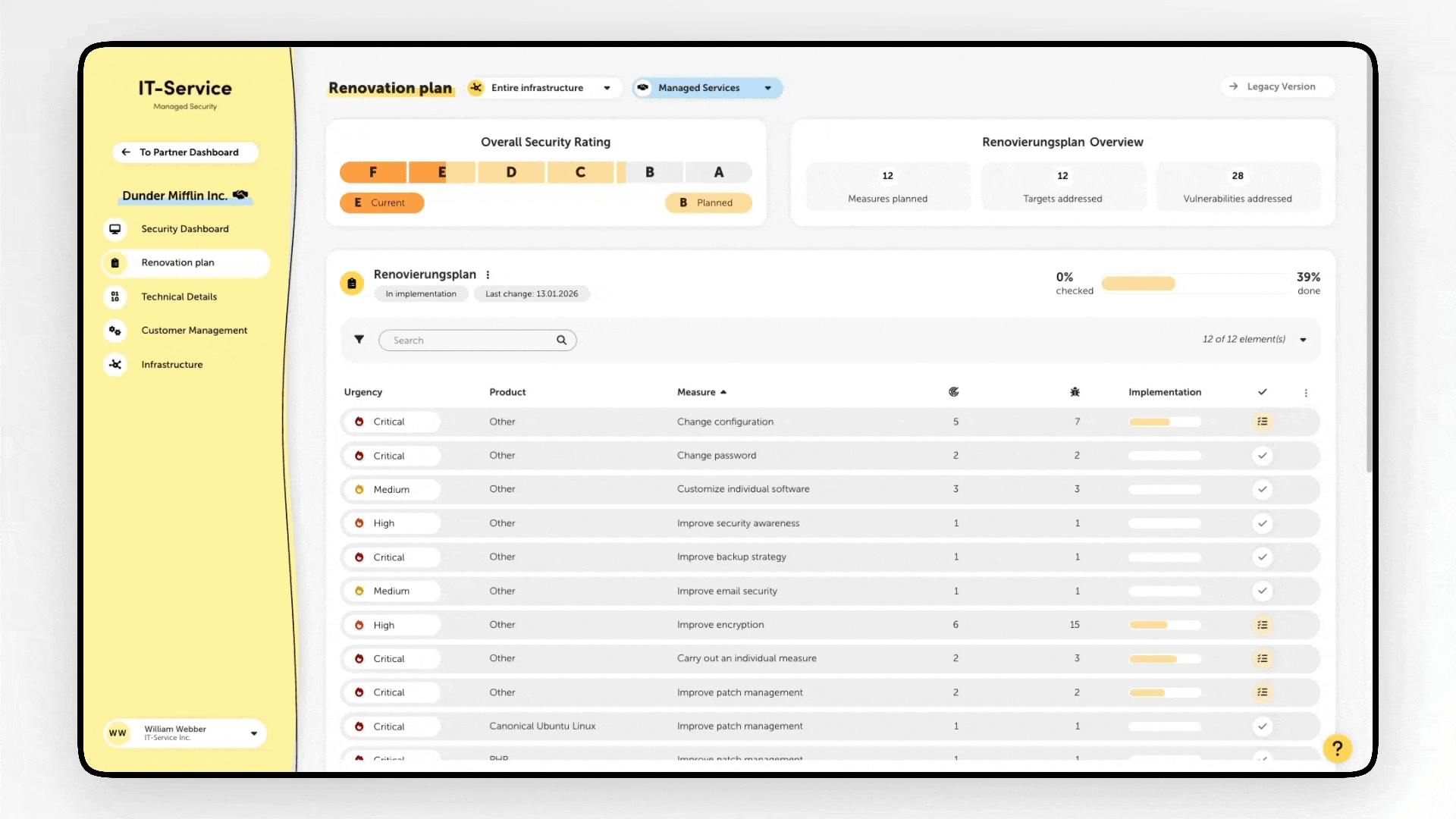The image size is (1456, 819).
Task: Open checklist icon for Improve encryption row
Action: point(1262,625)
